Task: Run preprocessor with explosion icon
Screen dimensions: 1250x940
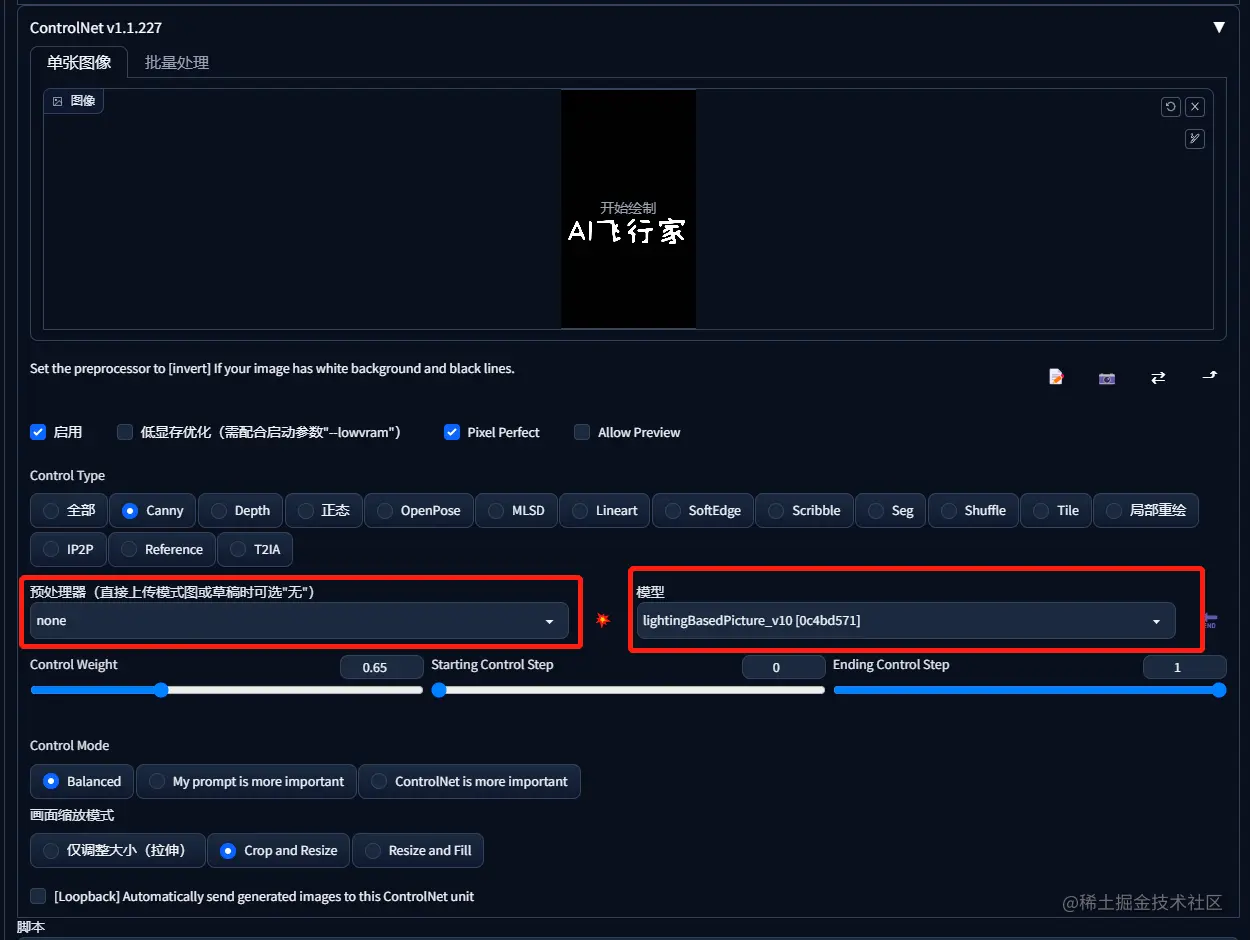Action: tap(603, 621)
